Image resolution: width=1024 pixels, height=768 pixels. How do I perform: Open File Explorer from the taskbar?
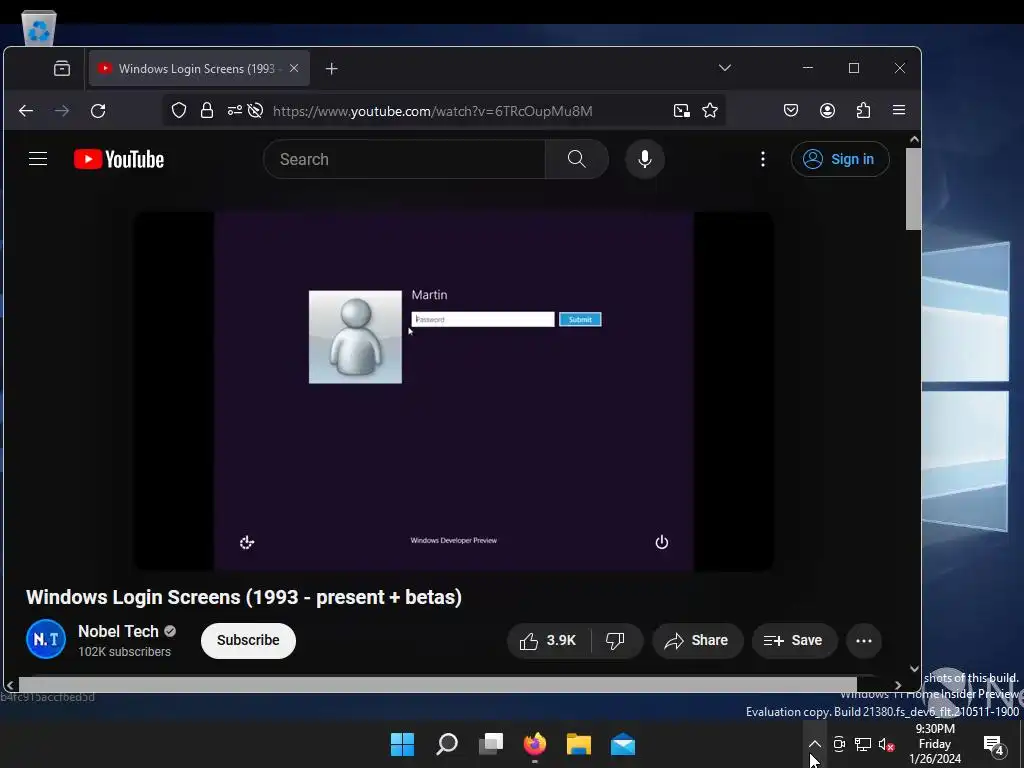[579, 744]
